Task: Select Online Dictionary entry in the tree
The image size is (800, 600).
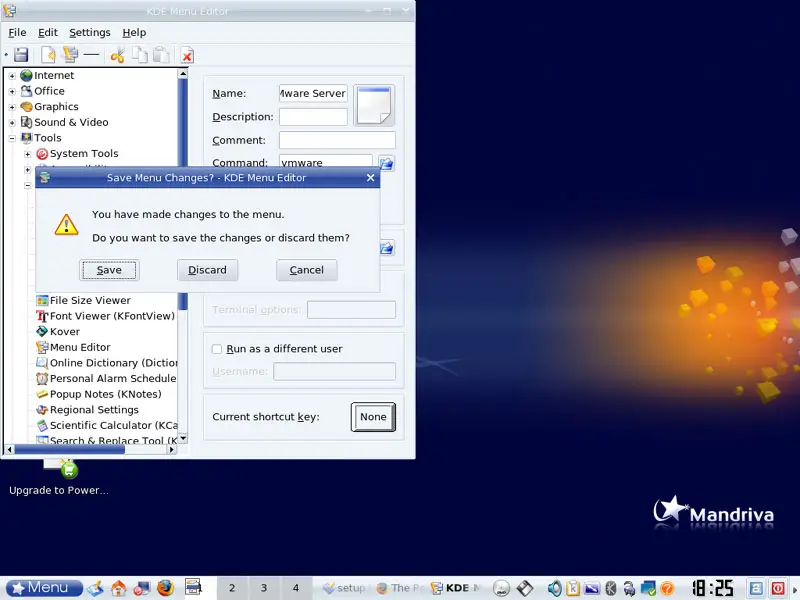Action: (x=107, y=363)
